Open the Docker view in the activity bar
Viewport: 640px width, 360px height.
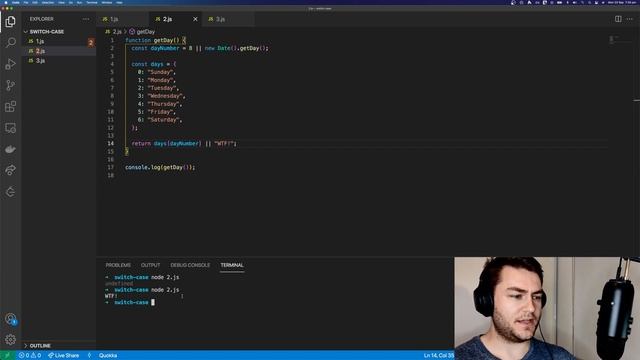pyautogui.click(x=11, y=149)
